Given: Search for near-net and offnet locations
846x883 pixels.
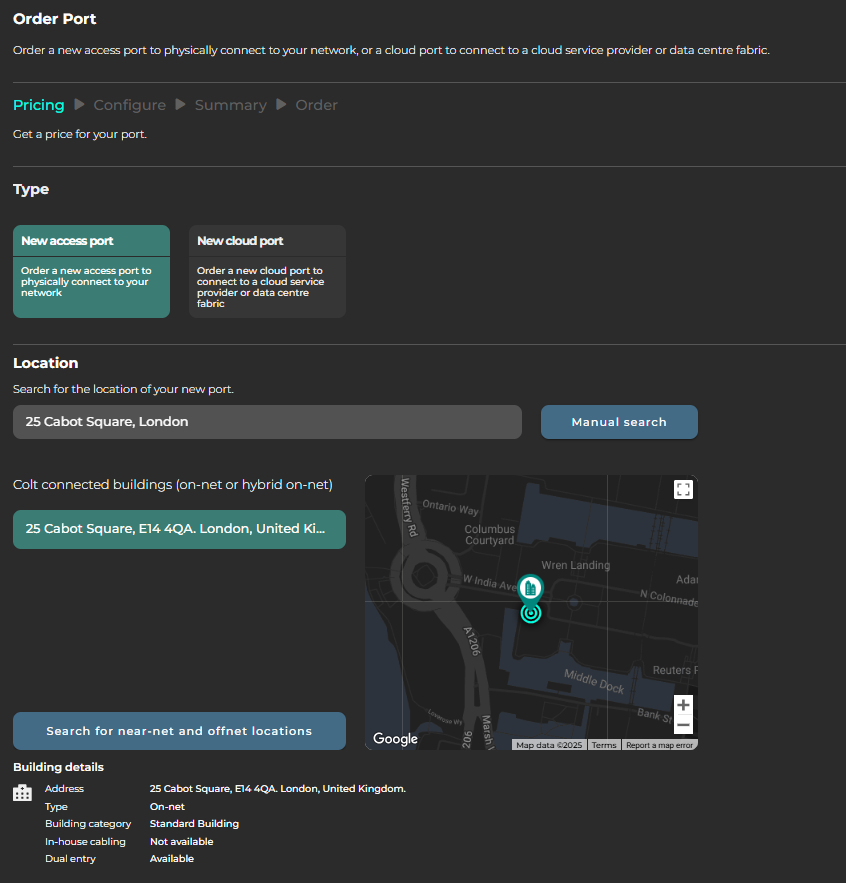Looking at the screenshot, I should point(179,731).
